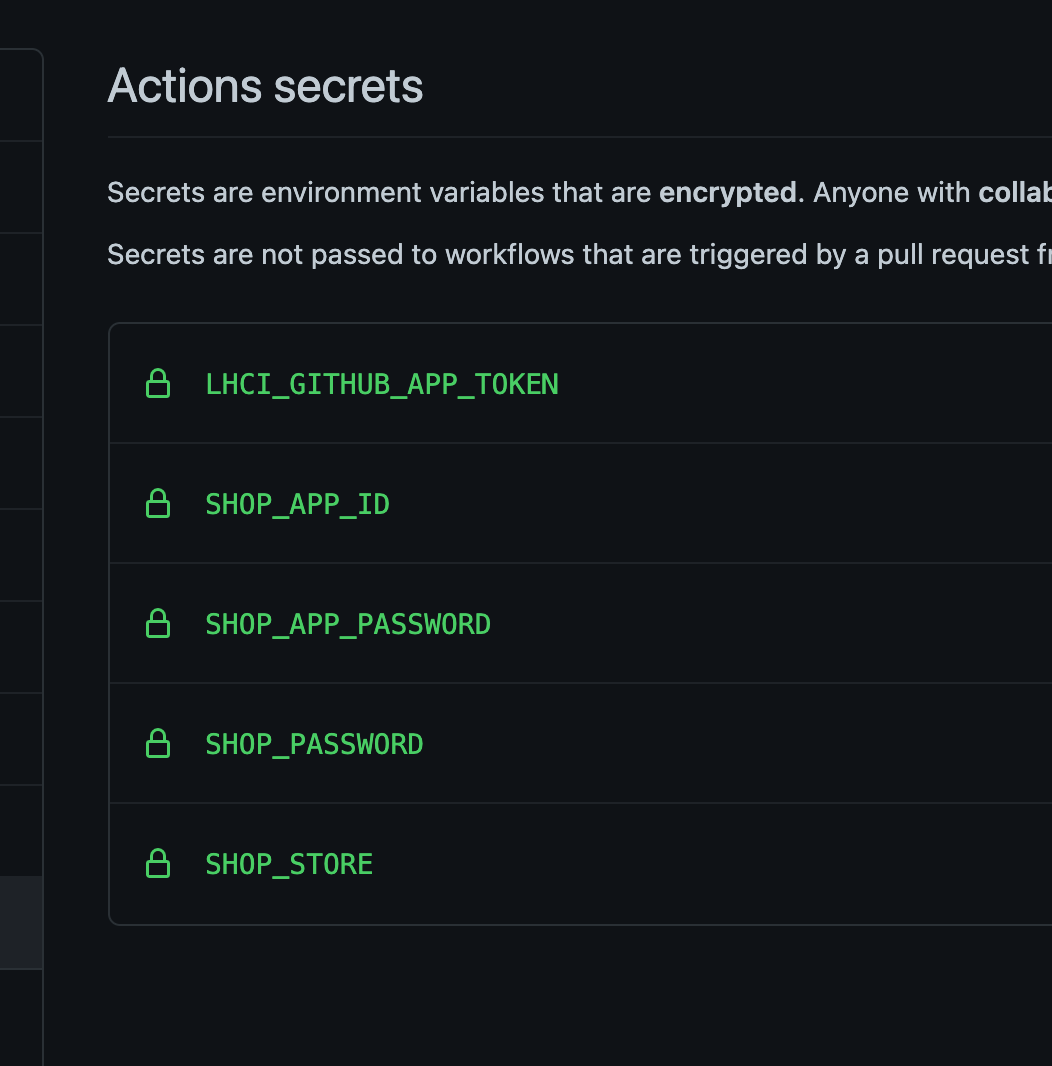This screenshot has height=1066, width=1052.
Task: Open the SHOP_PASSWORD secret
Action: 314,743
